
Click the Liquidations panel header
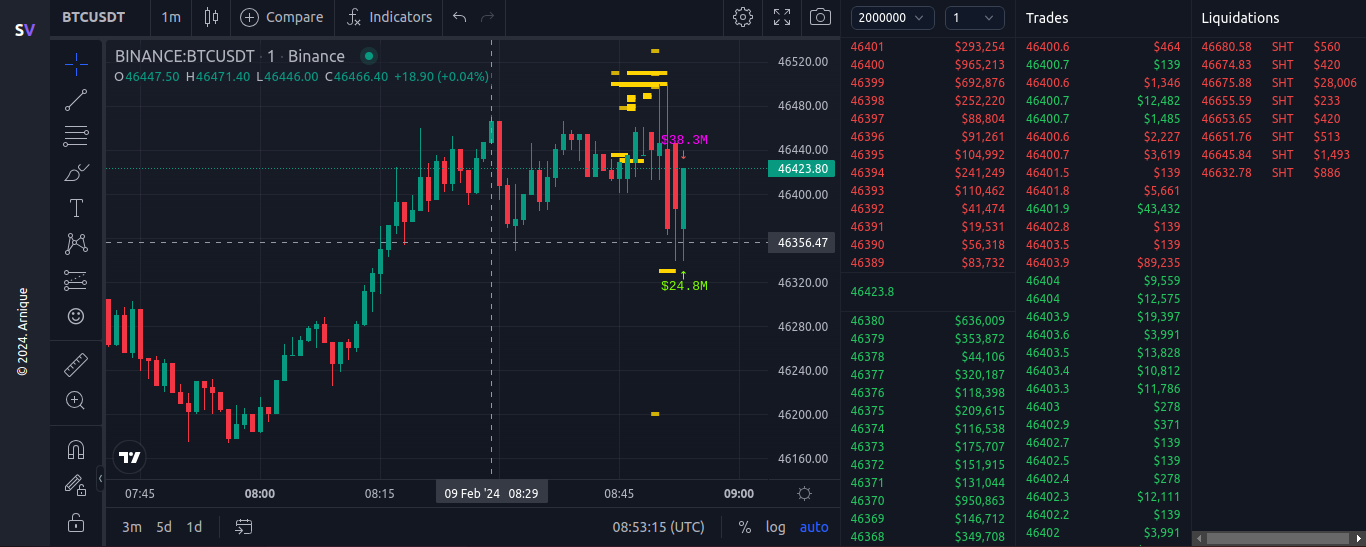tap(1240, 18)
